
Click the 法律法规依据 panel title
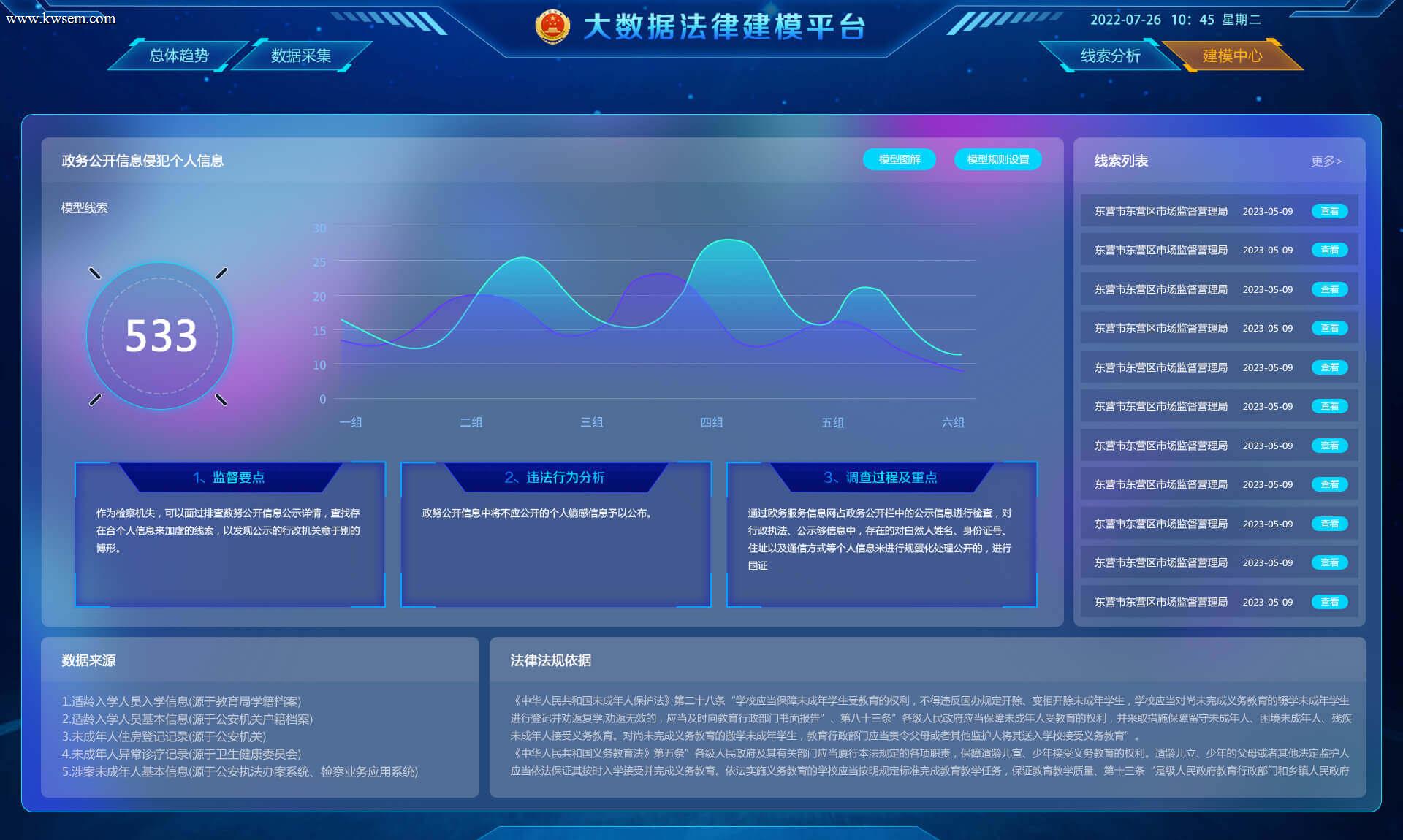tap(551, 660)
